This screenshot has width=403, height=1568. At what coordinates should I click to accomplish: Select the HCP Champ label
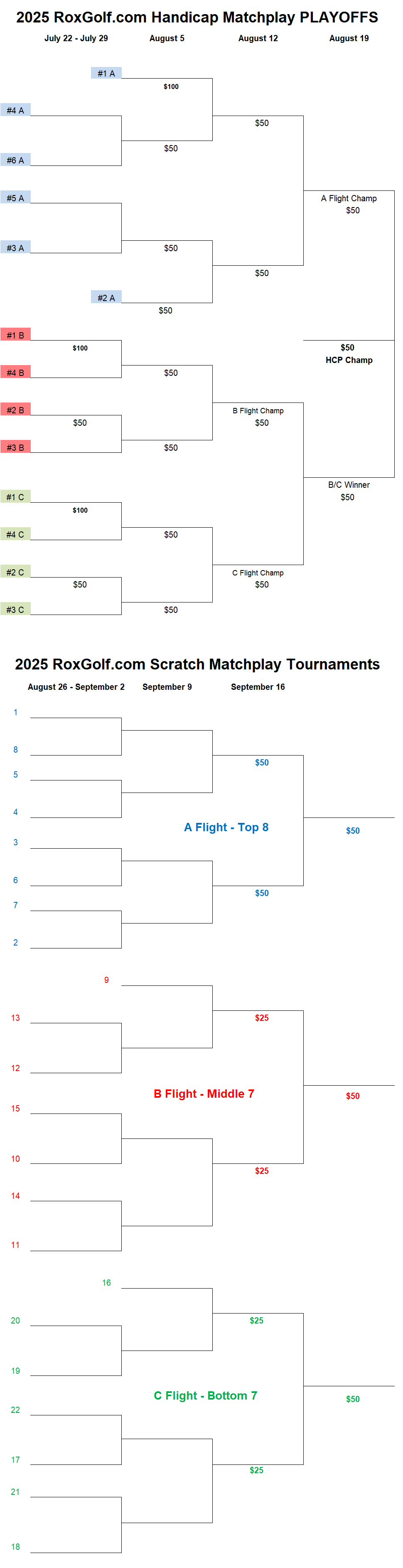349,361
